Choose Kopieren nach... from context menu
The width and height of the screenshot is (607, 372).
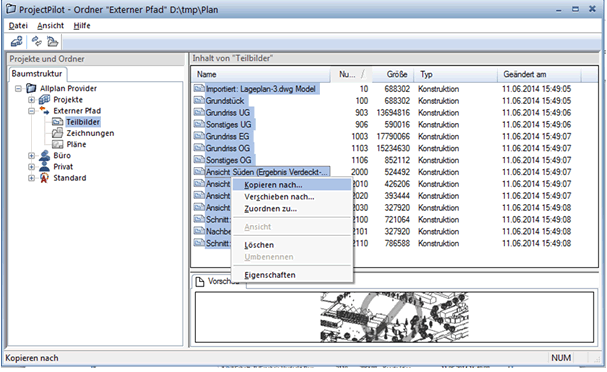[x=292, y=185]
